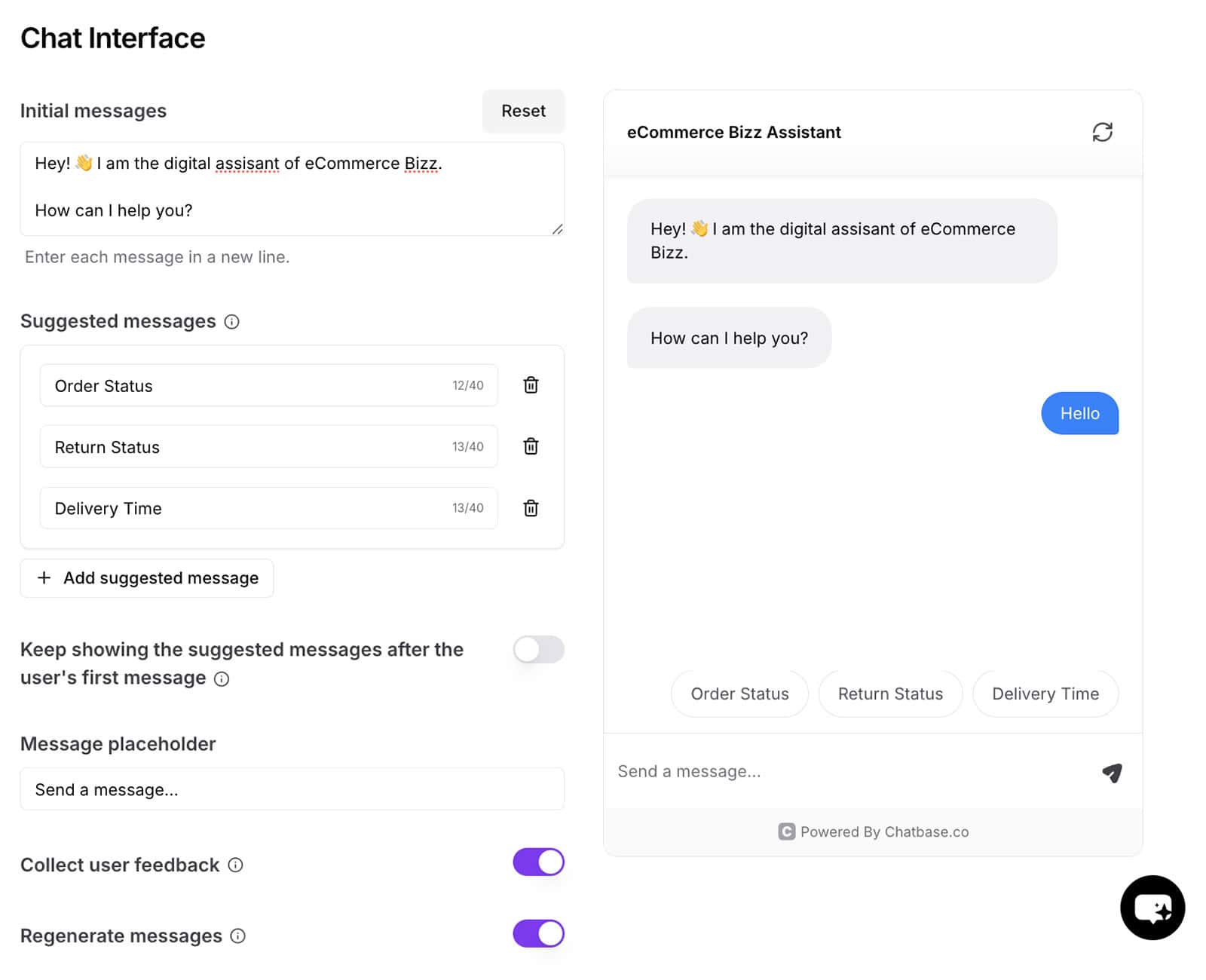Click the Initial messages label

[x=93, y=111]
